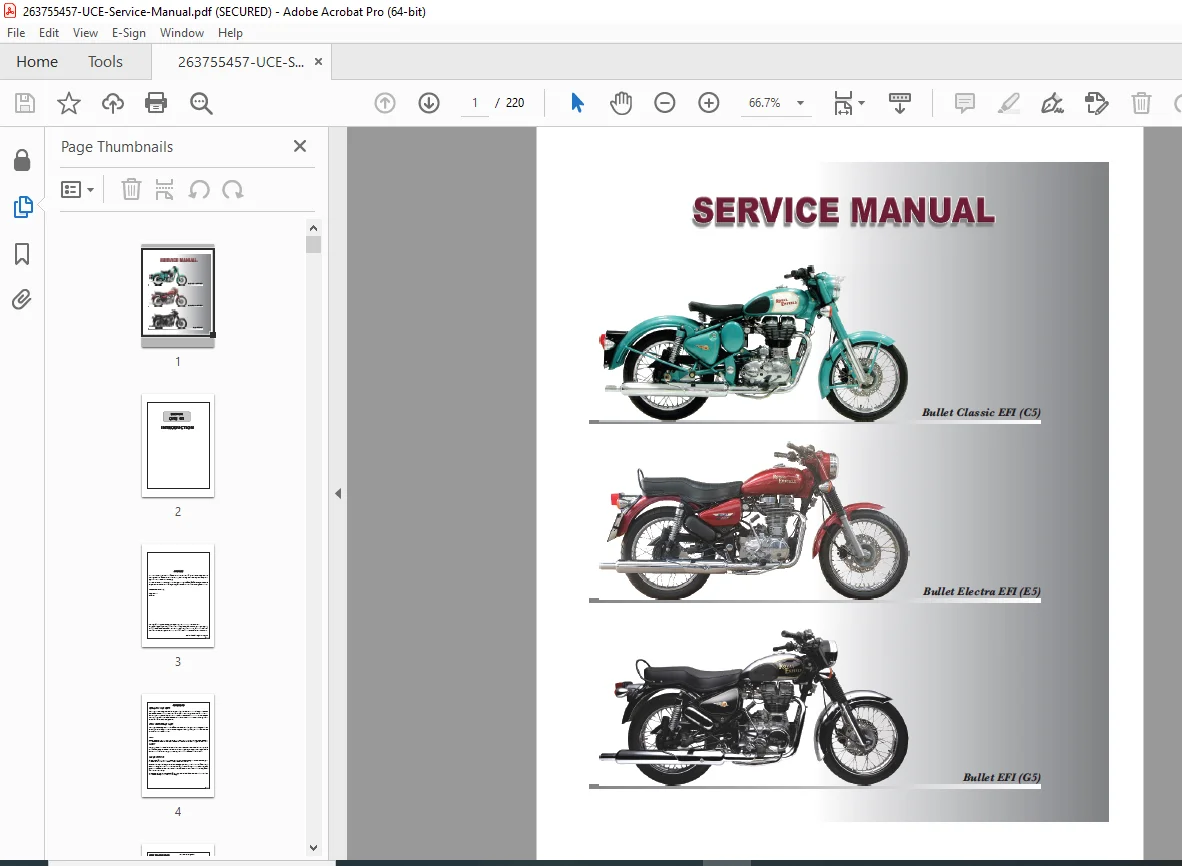Click thumbnails scrollbar up arrow

click(x=314, y=228)
